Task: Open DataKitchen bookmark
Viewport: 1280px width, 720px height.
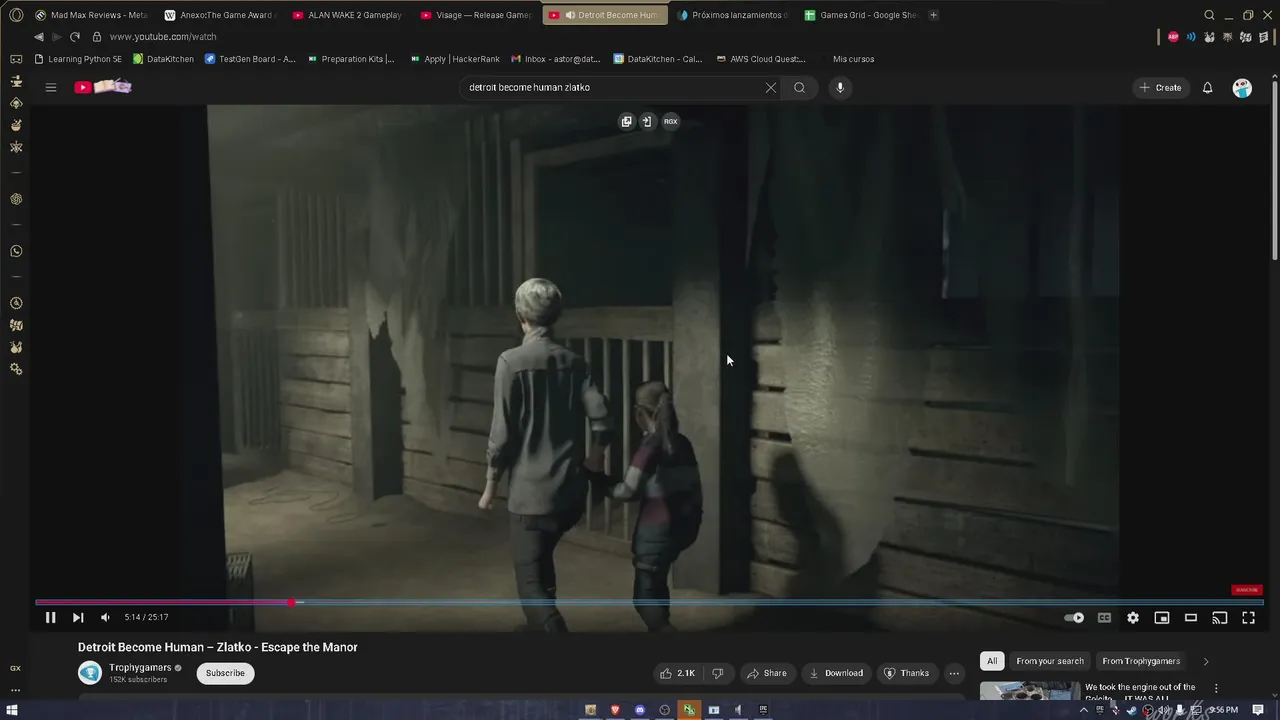Action: coord(163,59)
